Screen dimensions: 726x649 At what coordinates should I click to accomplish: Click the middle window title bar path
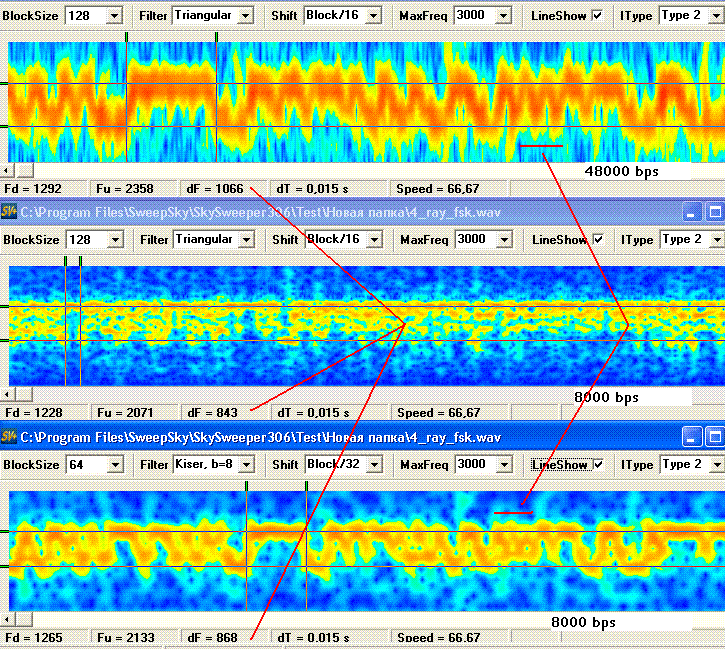pos(261,213)
